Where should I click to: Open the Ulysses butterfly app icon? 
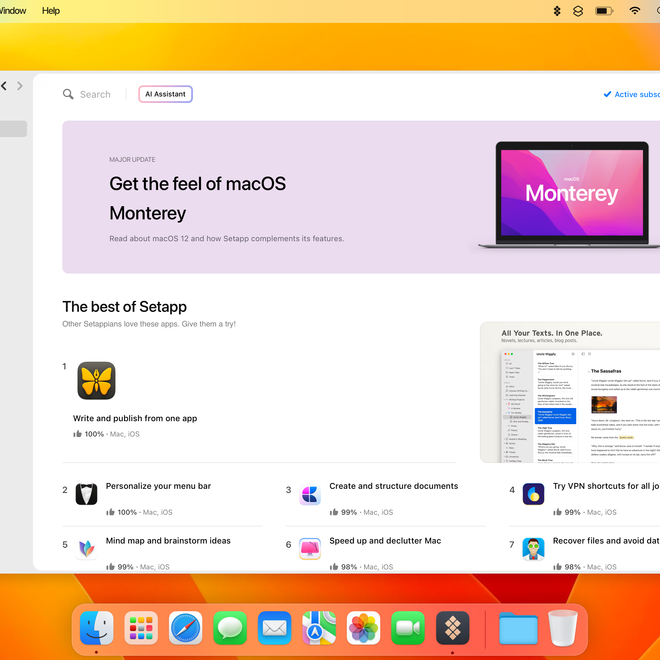pyautogui.click(x=96, y=381)
